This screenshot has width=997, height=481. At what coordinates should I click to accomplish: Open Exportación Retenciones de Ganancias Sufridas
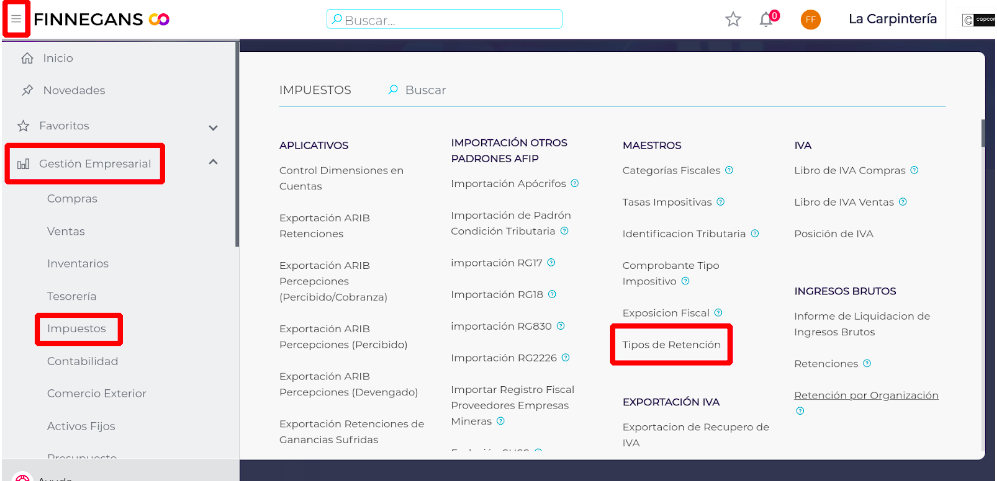[x=352, y=432]
